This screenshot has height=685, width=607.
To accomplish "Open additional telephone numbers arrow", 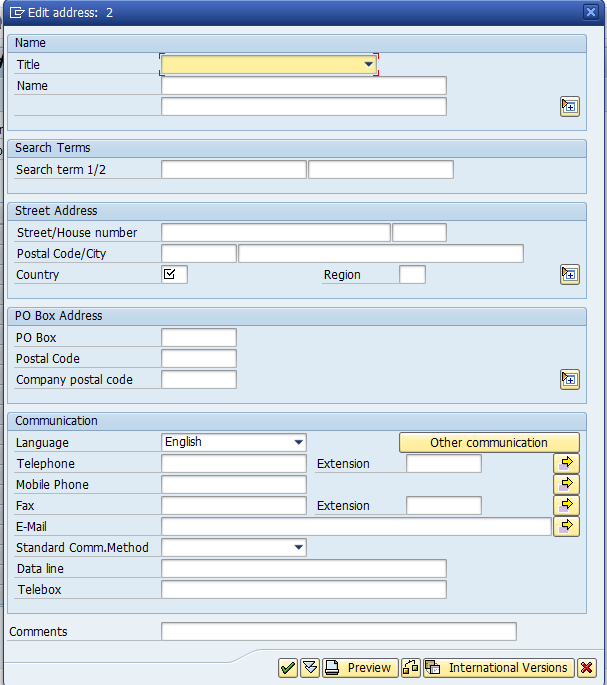I will pos(566,463).
